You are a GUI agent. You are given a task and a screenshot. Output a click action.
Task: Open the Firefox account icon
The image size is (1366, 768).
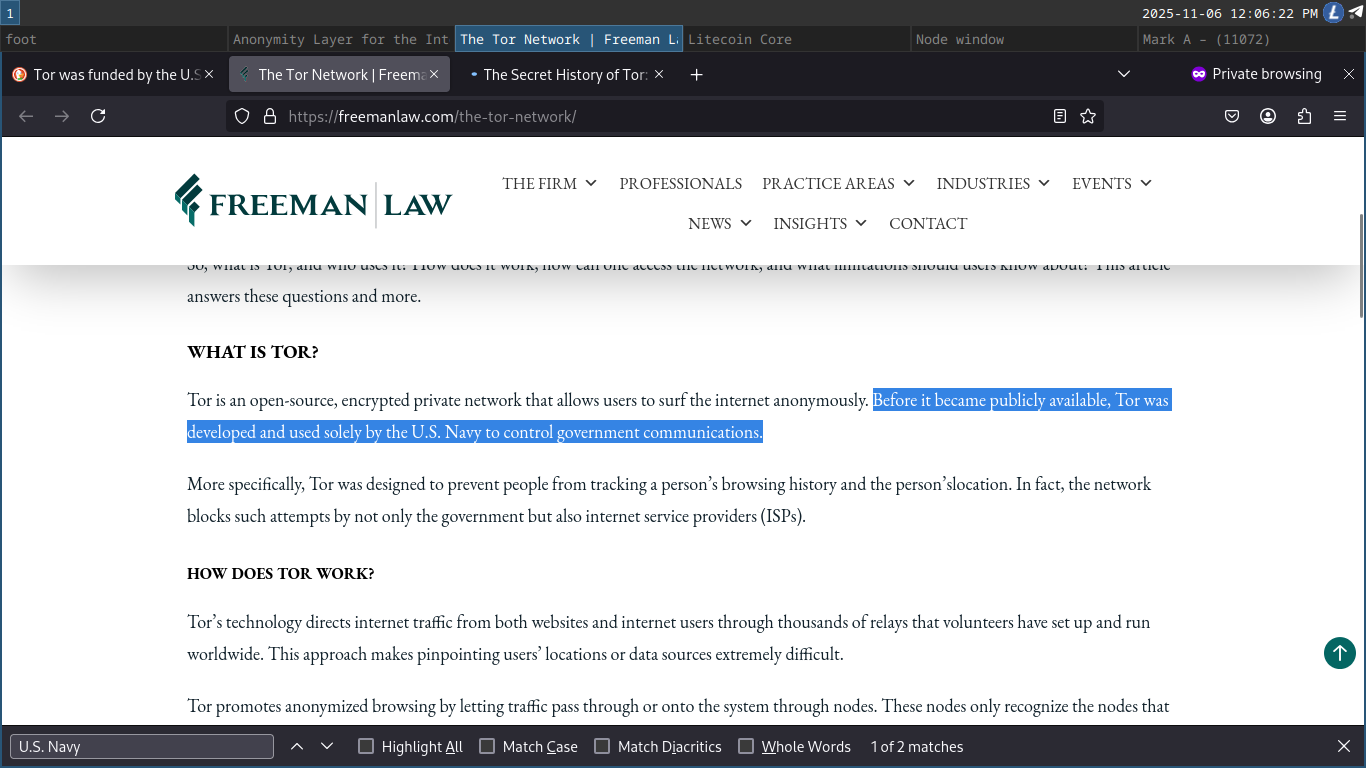click(1268, 116)
